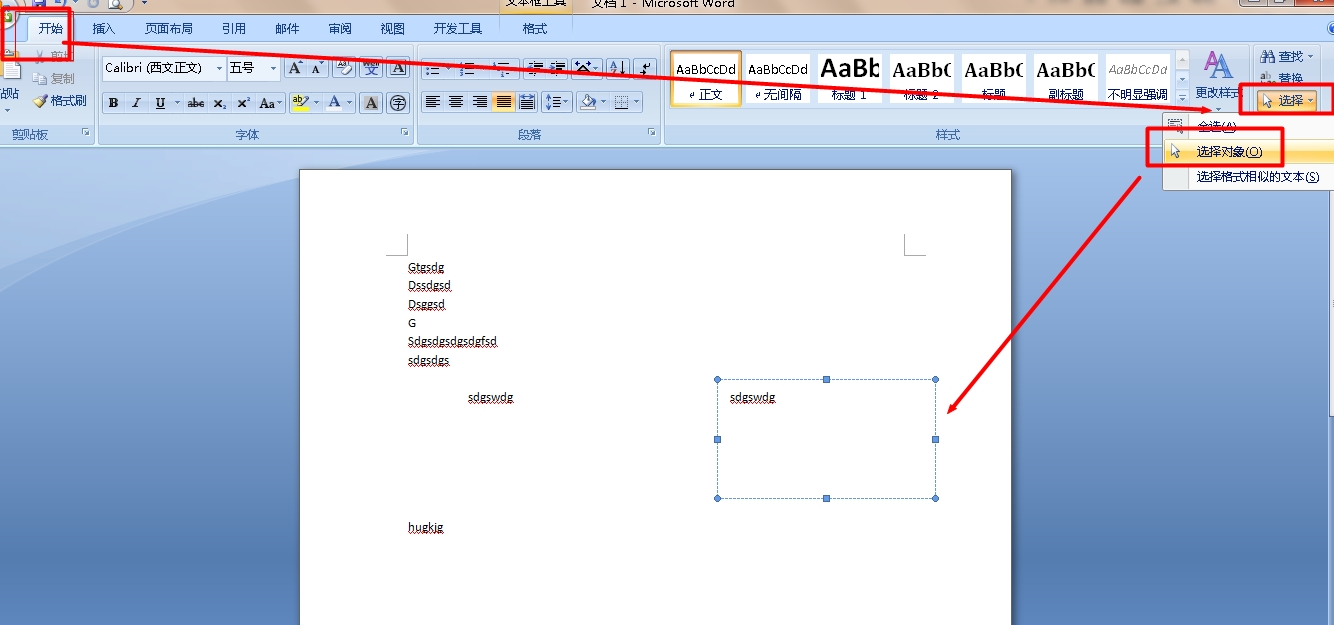The height and width of the screenshot is (625, 1334).
Task: Click the Grow Font icon
Action: (295, 68)
